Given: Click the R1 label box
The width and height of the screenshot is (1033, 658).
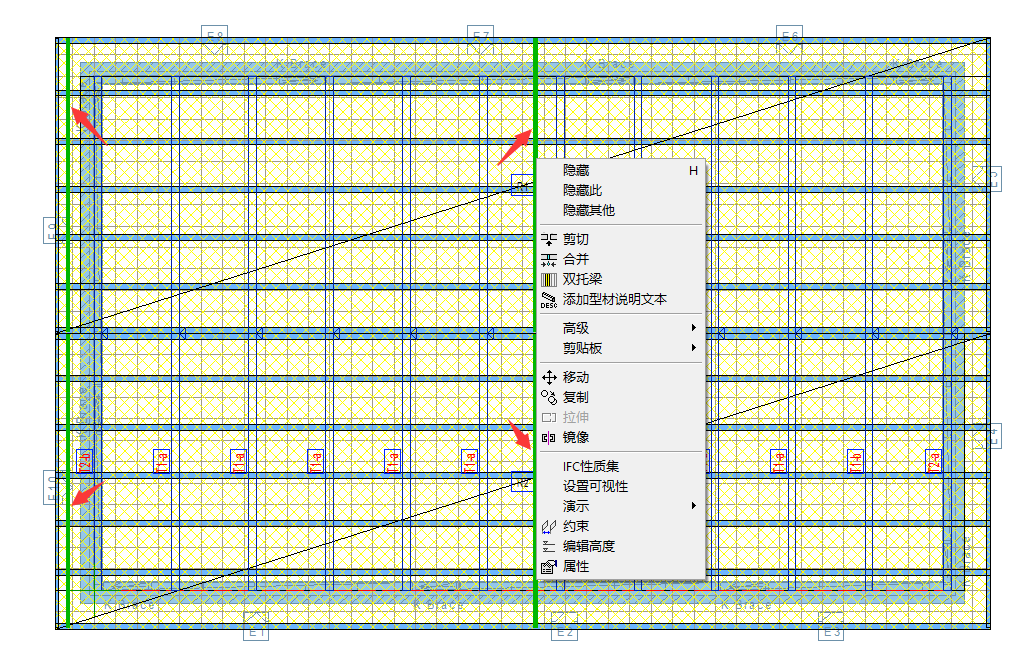Looking at the screenshot, I should click(522, 185).
